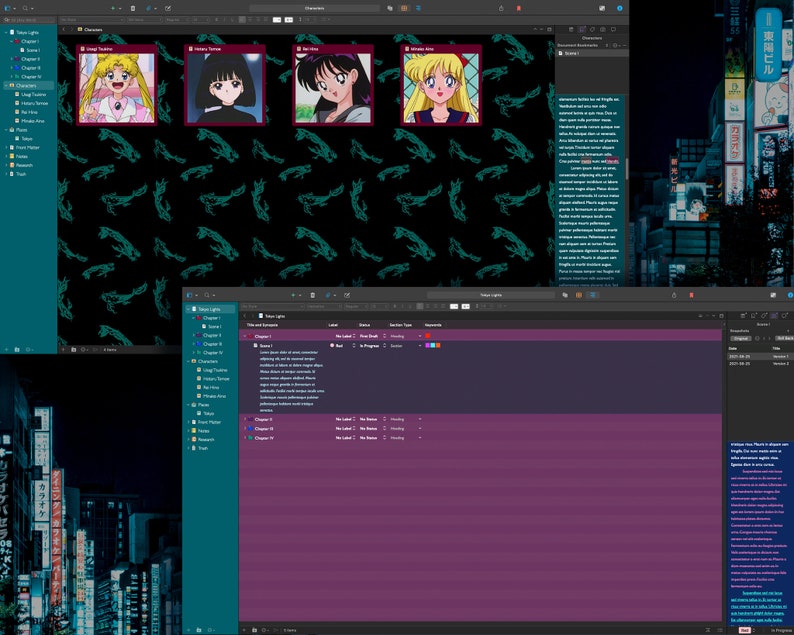
Task: Select Trash in Characters window binder
Action: tap(20, 174)
